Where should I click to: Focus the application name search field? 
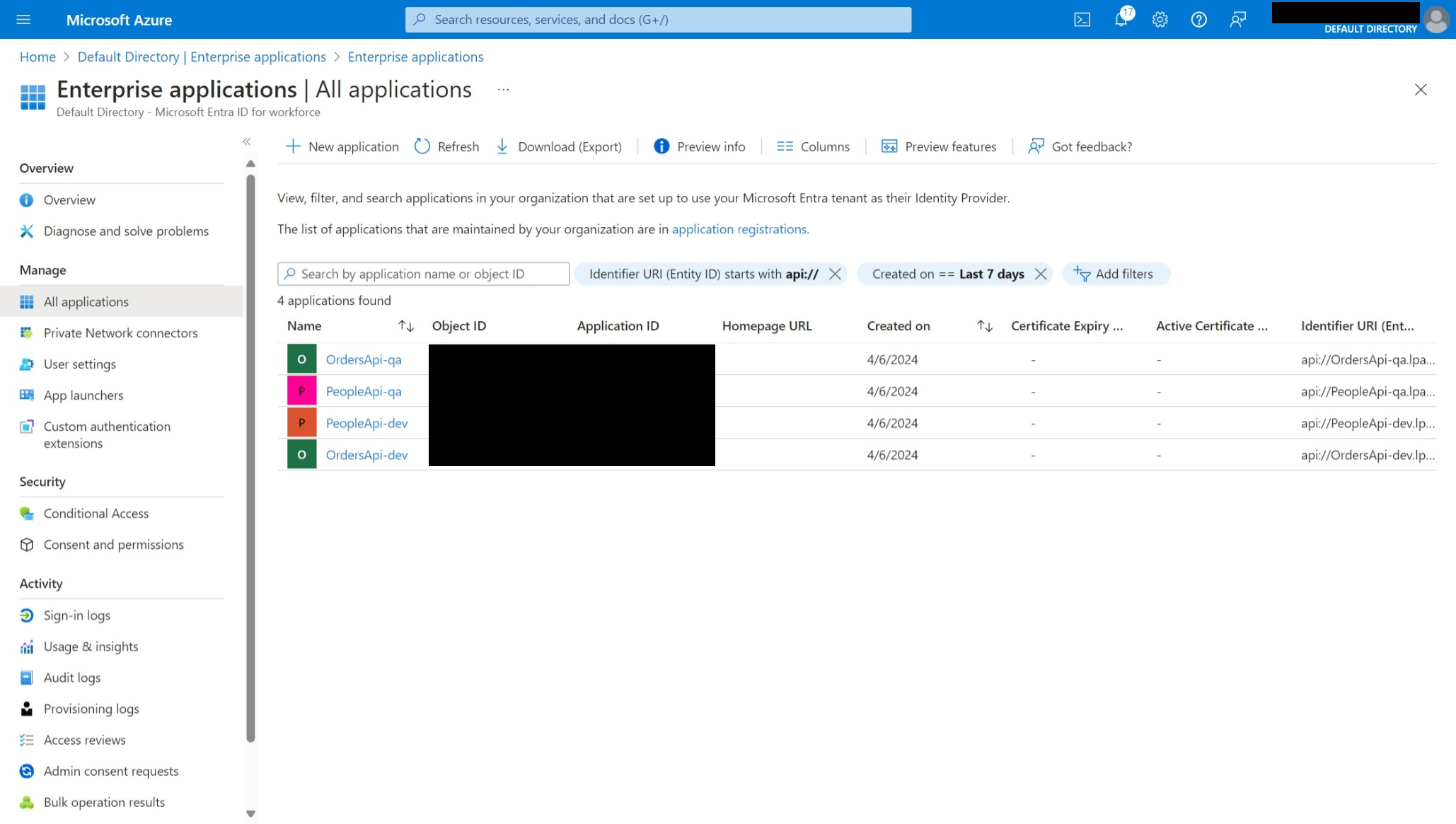click(423, 274)
